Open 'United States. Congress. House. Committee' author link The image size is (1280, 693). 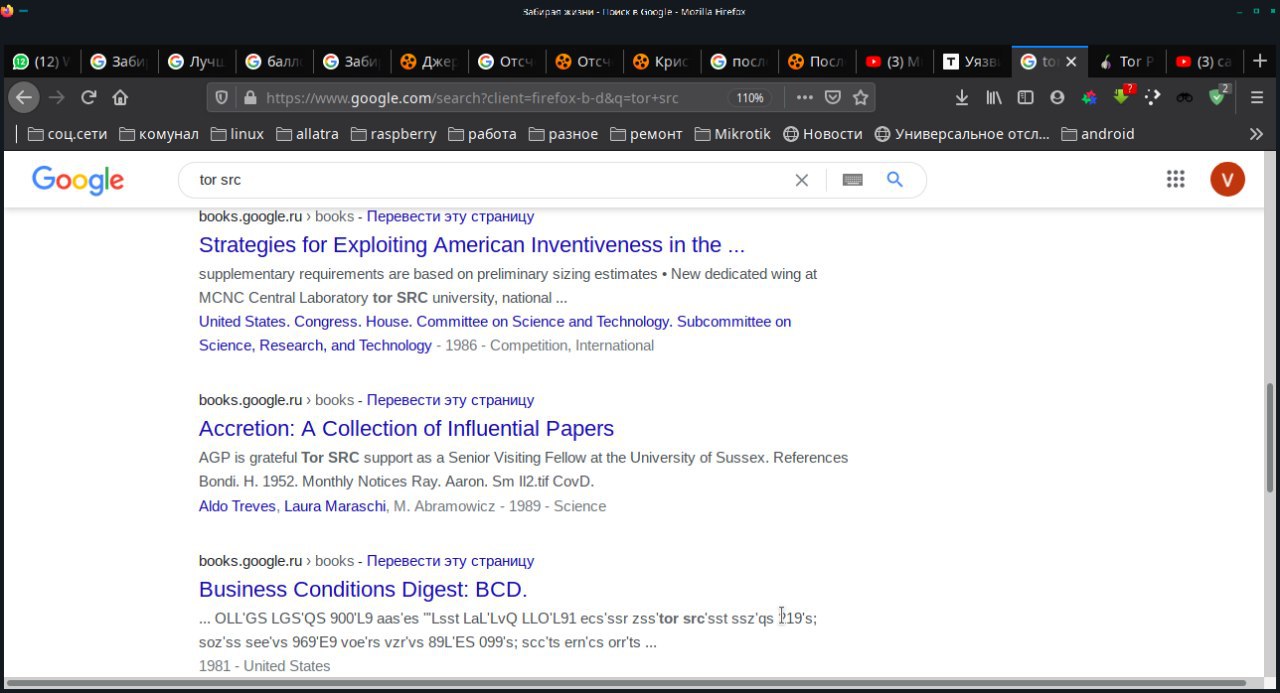tap(495, 334)
